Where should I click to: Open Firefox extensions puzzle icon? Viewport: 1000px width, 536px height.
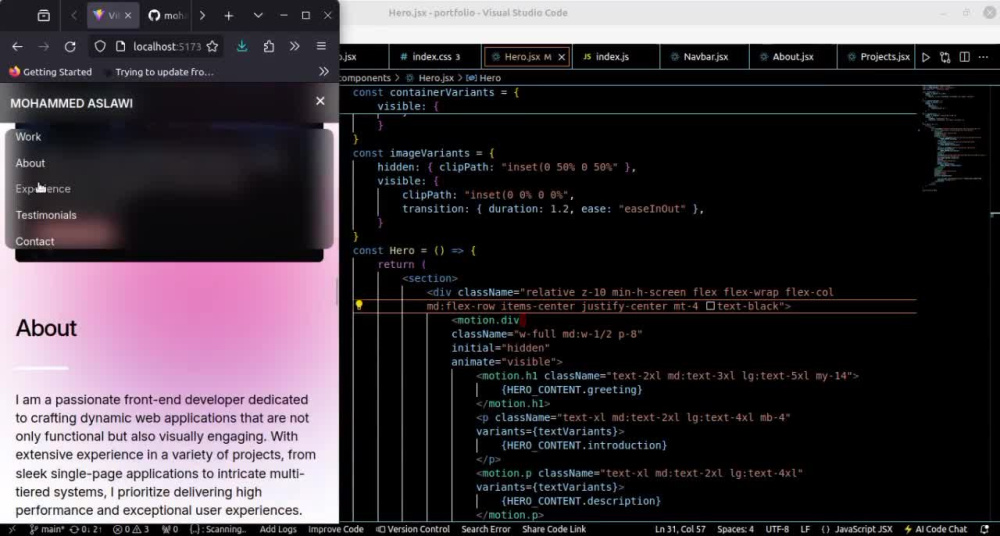click(268, 46)
